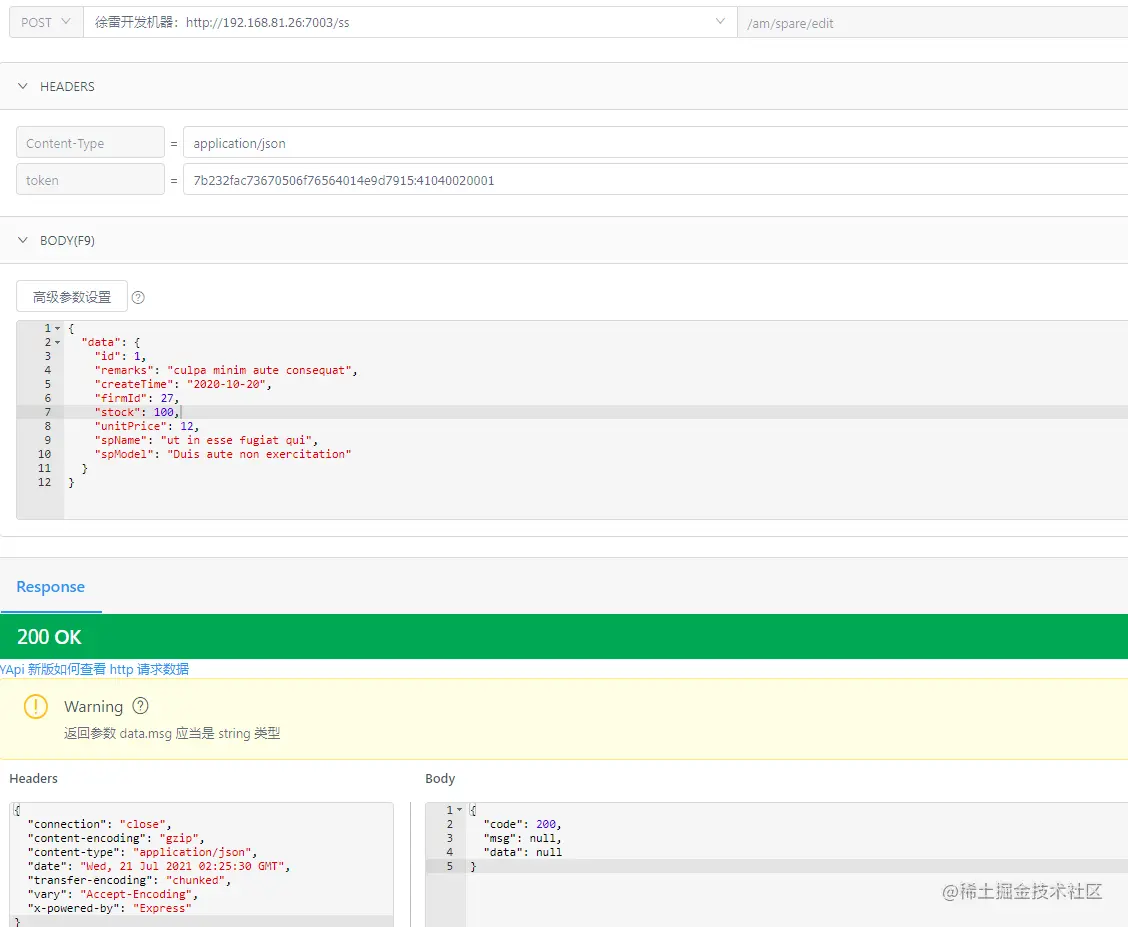1128x927 pixels.
Task: Open the YApi 新版如何查看 http 请求数据 link
Action: pyautogui.click(x=94, y=669)
